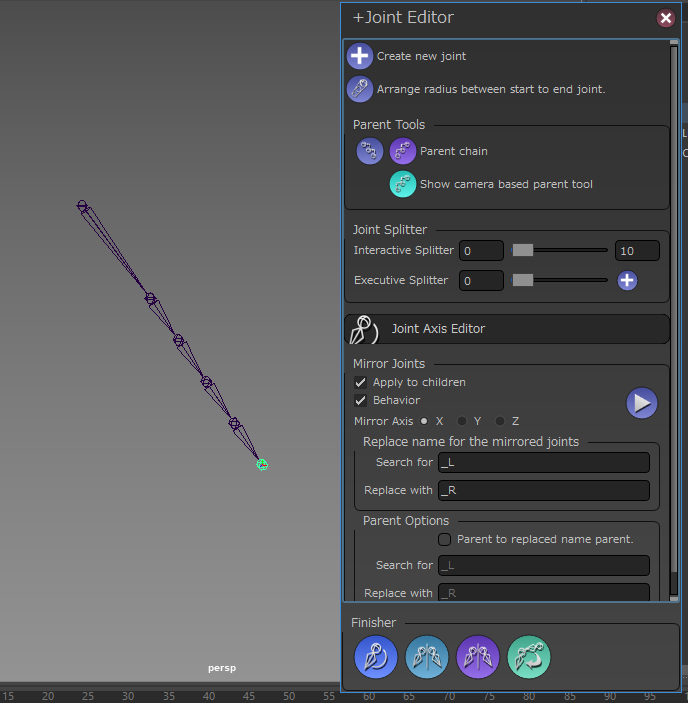Image resolution: width=688 pixels, height=703 pixels.
Task: Click the purple Parent chain icon
Action: pyautogui.click(x=402, y=151)
